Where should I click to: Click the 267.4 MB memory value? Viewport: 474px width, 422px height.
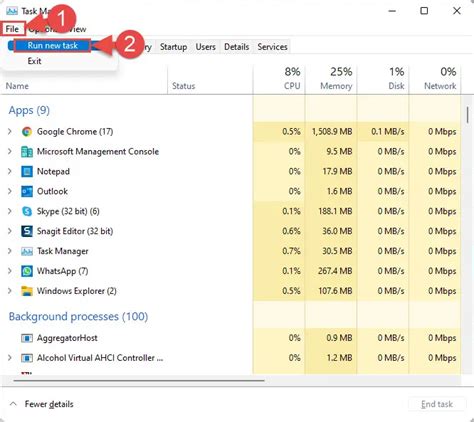tap(335, 271)
